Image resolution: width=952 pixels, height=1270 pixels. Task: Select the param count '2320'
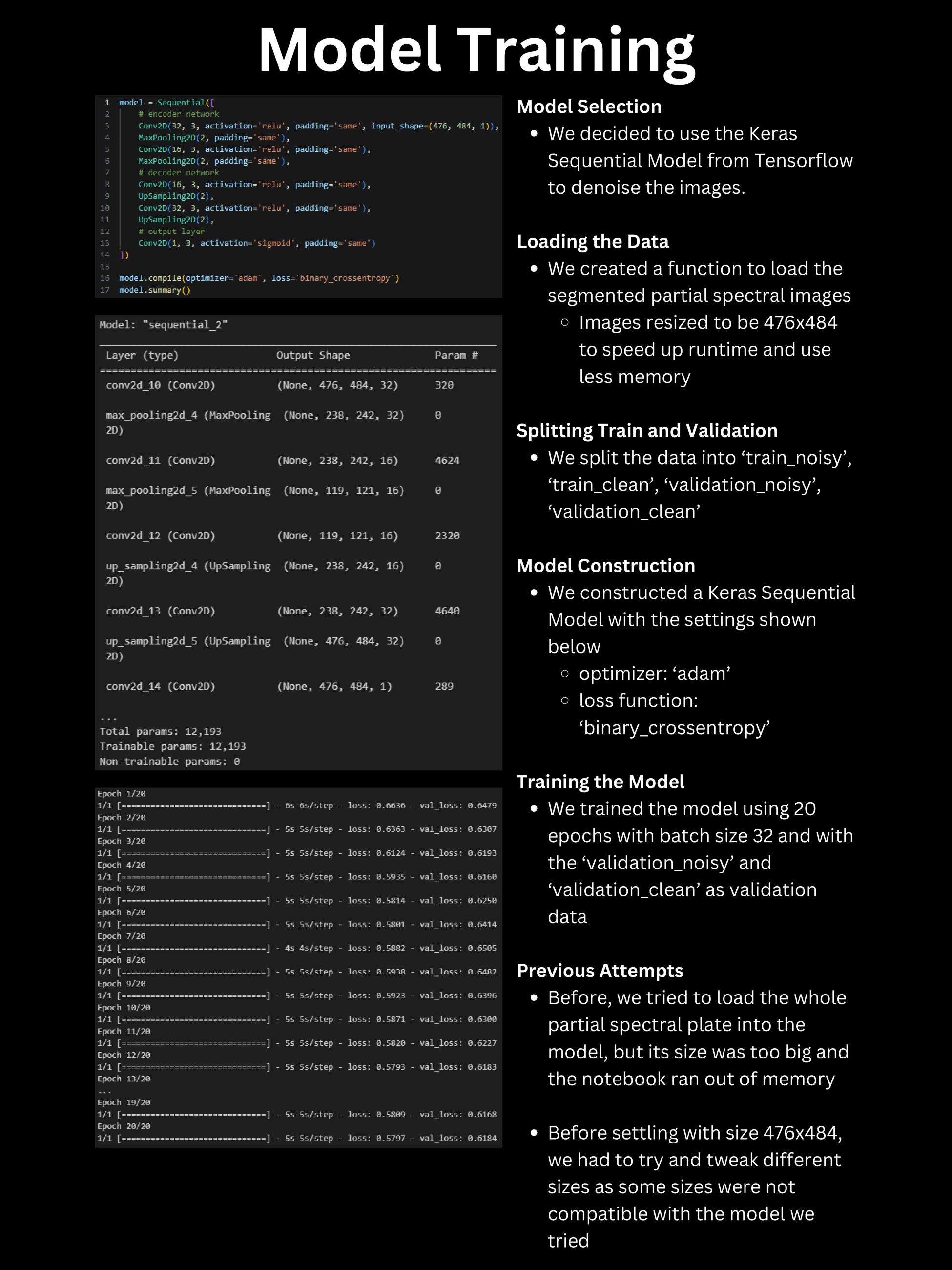coord(447,536)
